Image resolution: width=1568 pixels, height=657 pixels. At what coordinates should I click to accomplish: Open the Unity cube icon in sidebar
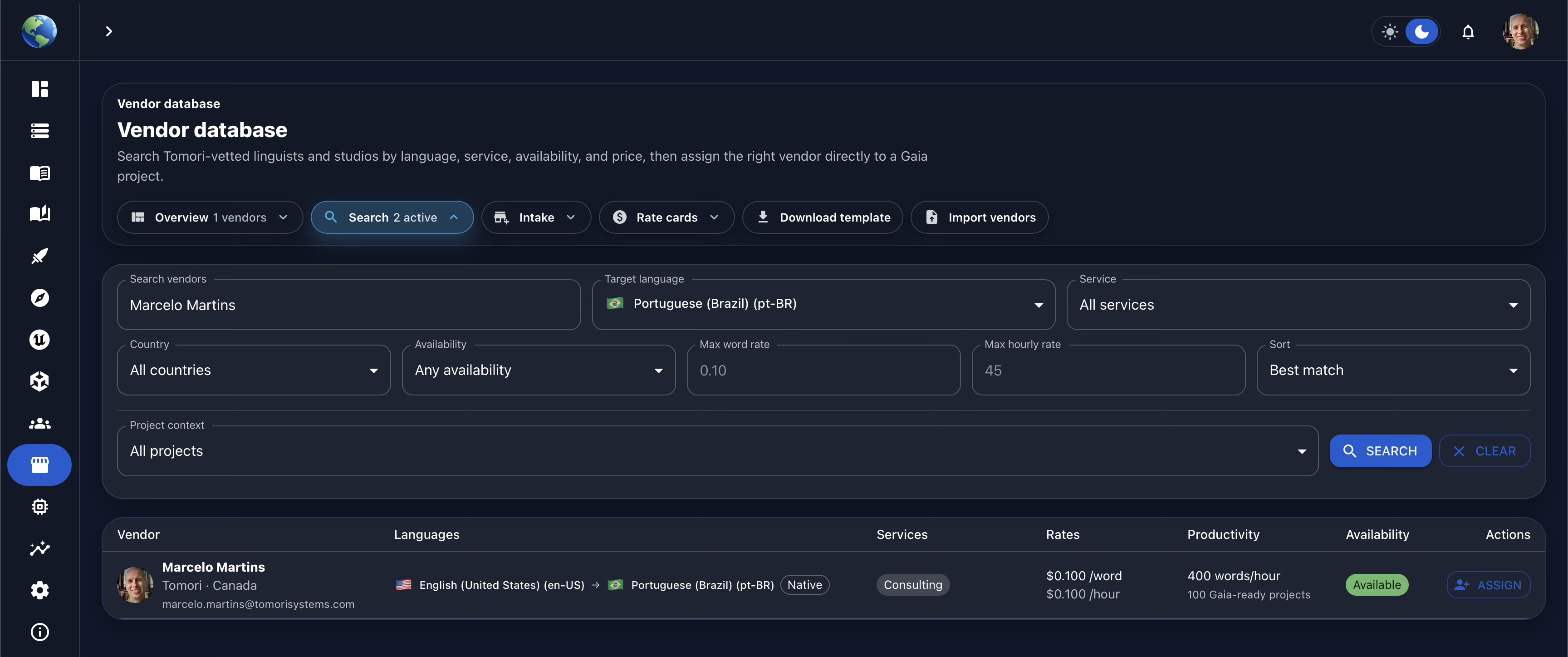(x=39, y=381)
